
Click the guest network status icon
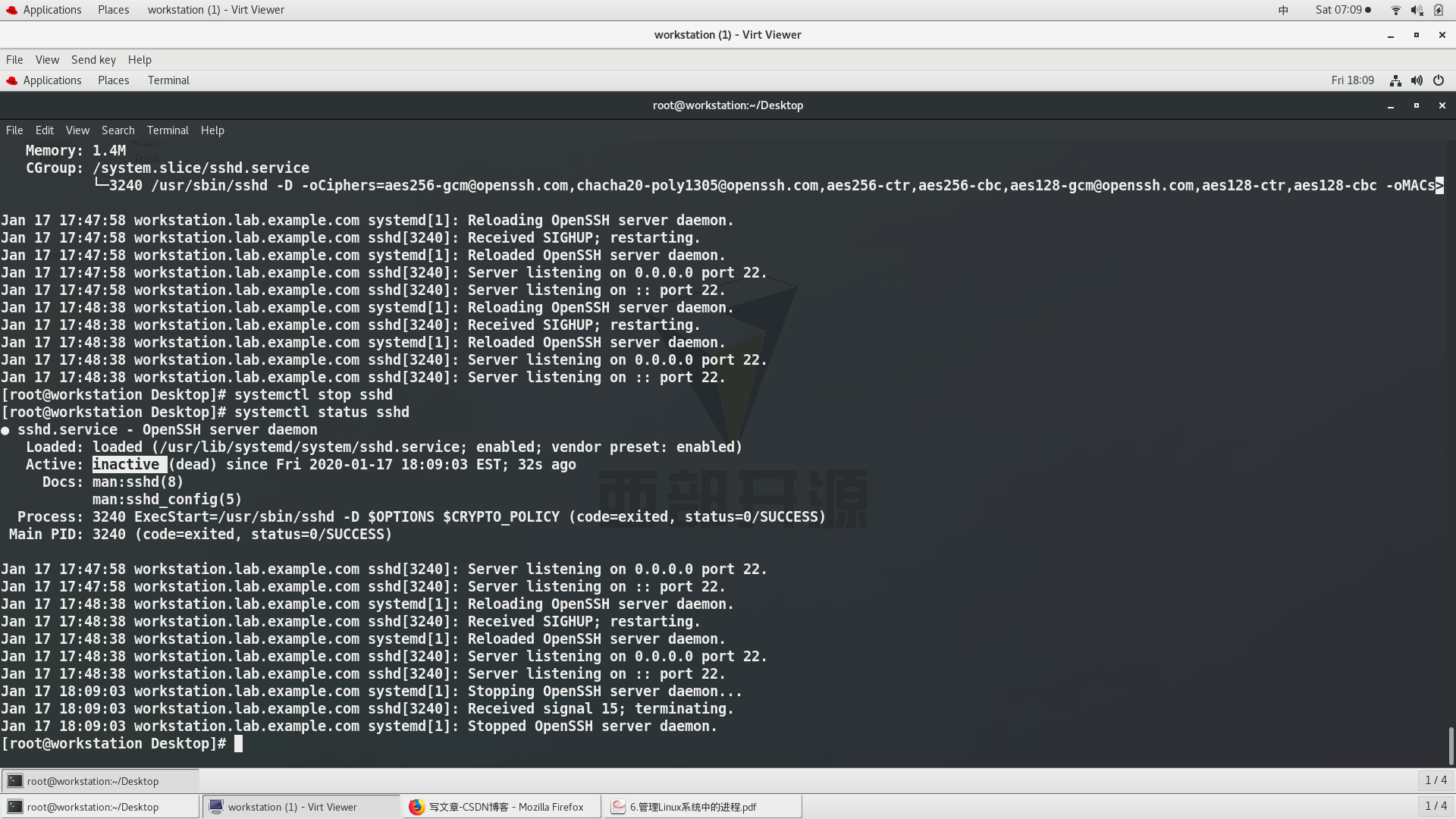[1395, 80]
